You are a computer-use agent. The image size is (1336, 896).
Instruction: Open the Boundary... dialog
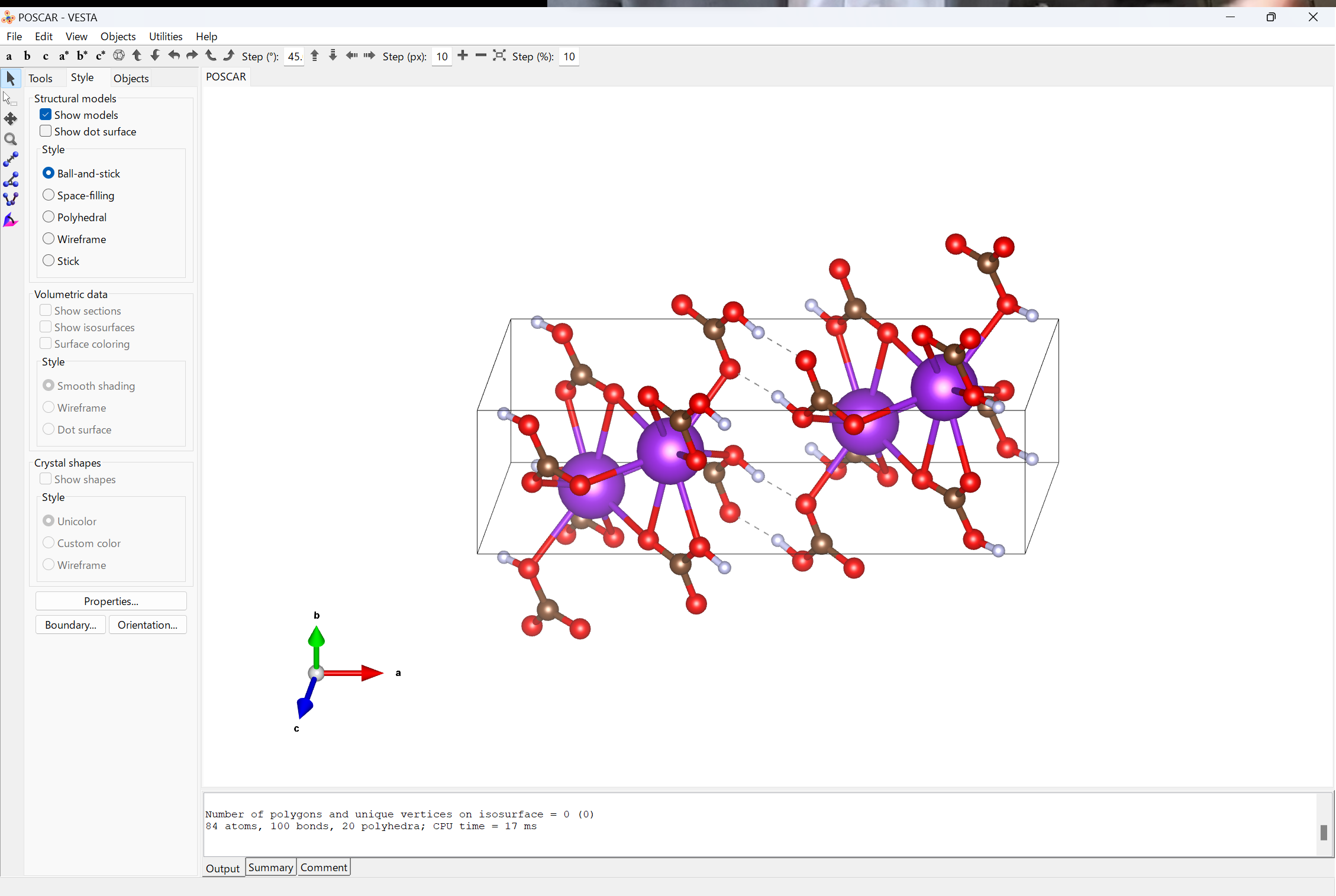click(70, 625)
